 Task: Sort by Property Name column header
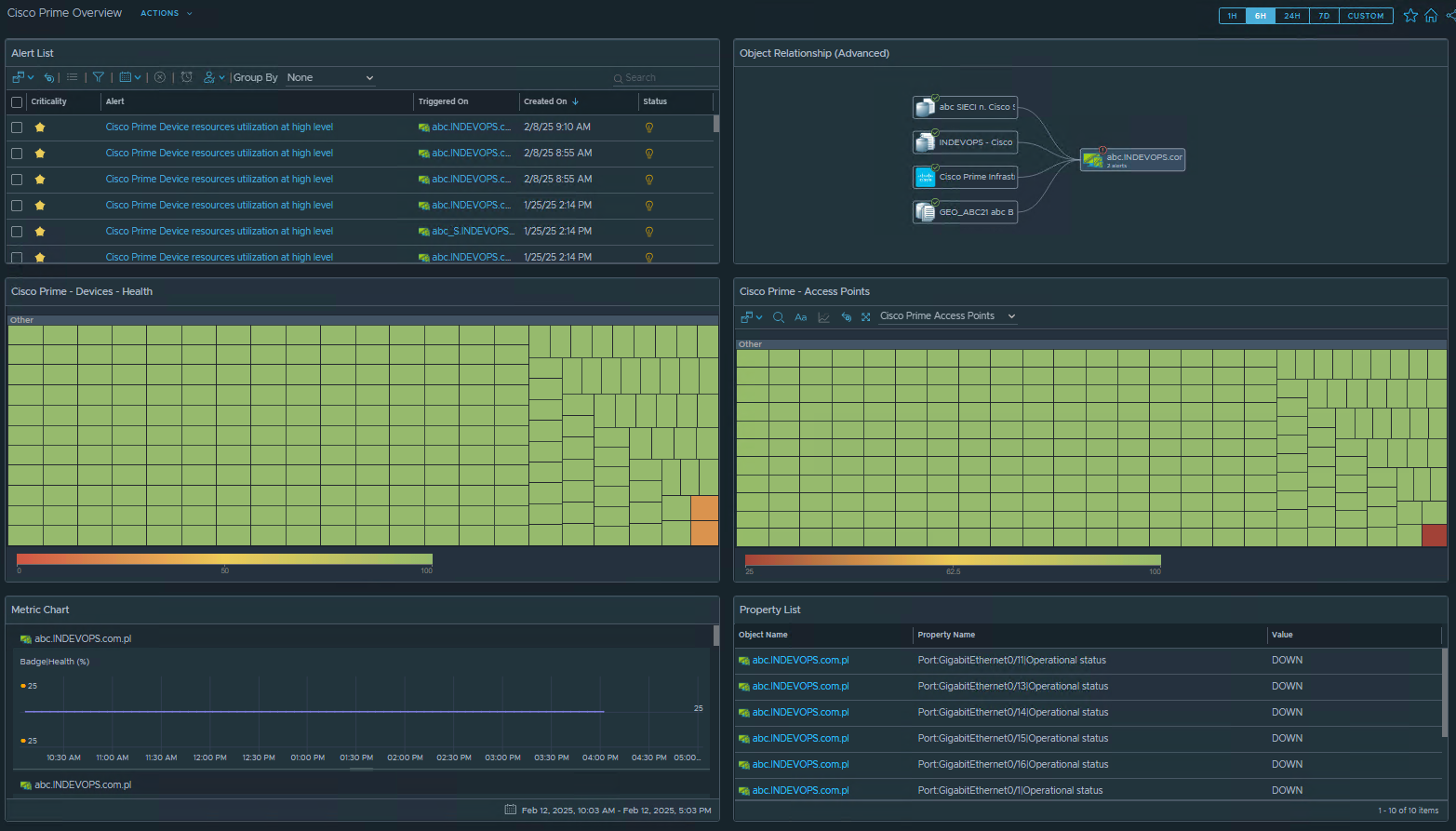[946, 635]
